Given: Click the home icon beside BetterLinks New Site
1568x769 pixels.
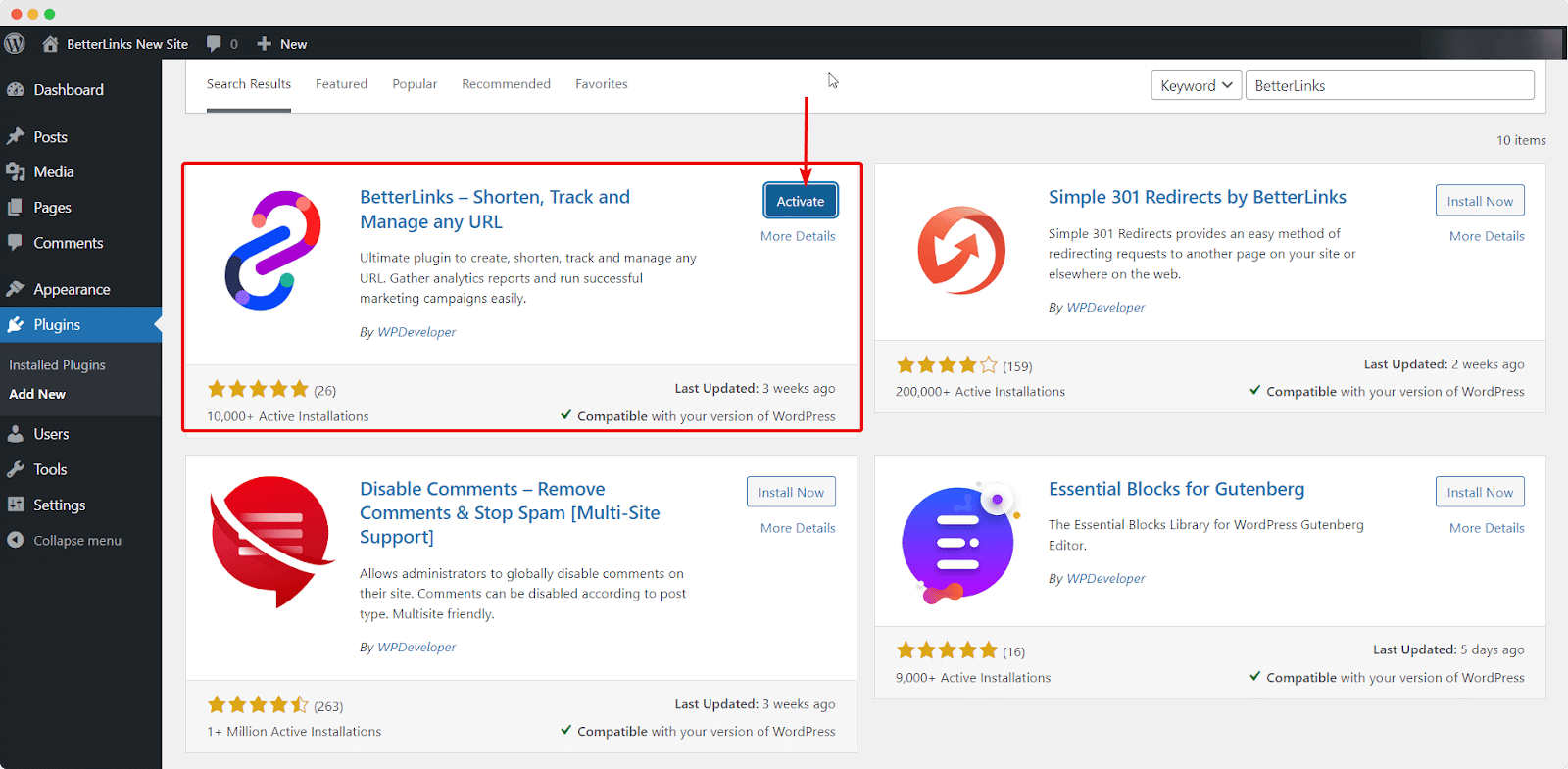Looking at the screenshot, I should click(x=50, y=44).
